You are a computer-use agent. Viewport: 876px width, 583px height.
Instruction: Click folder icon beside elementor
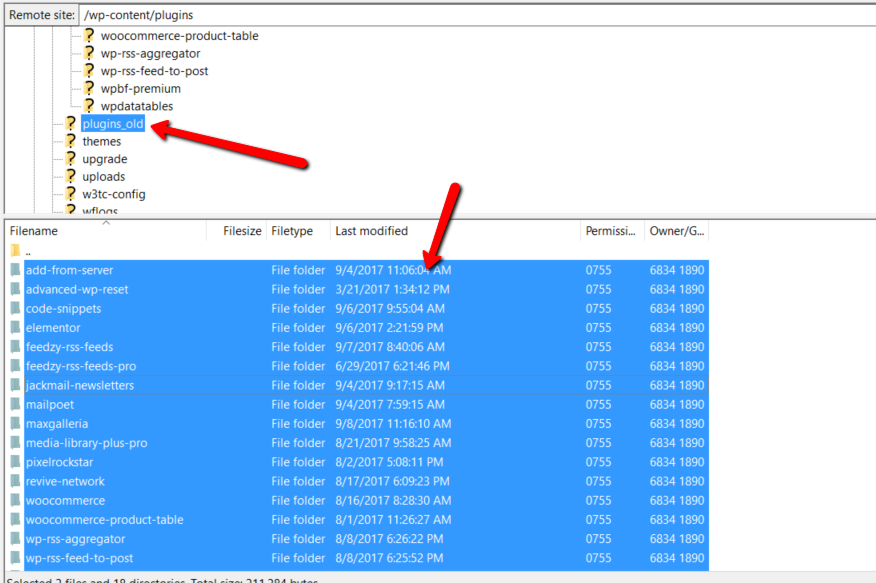coord(15,328)
